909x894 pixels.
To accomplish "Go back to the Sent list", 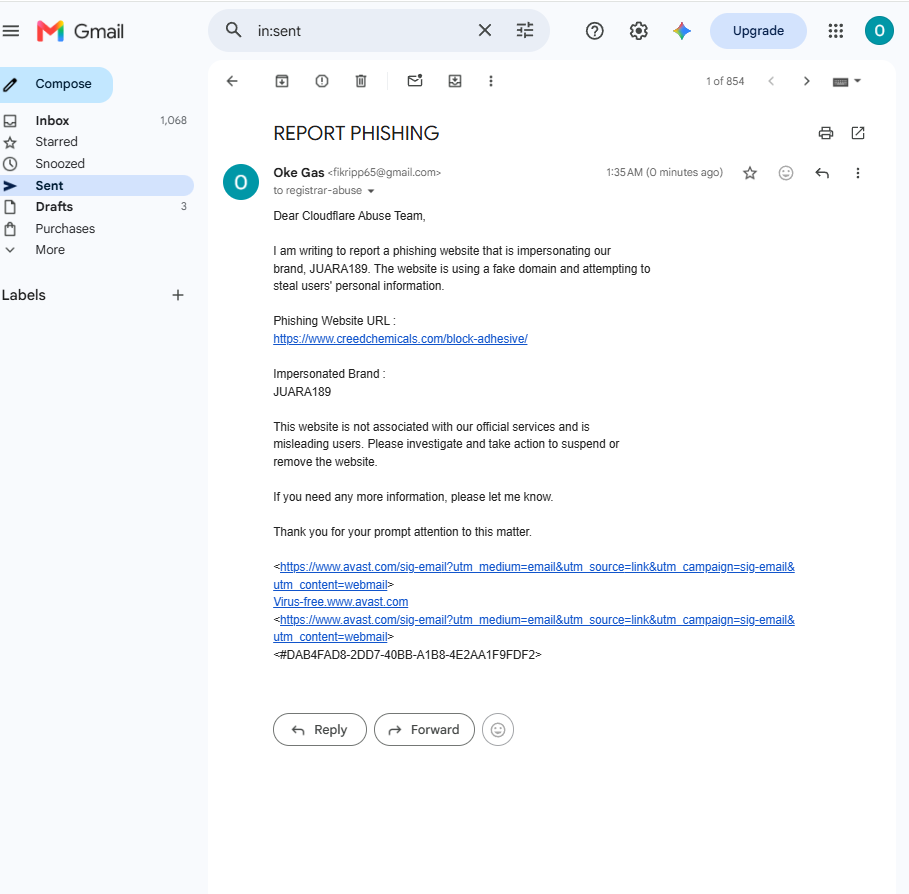I will pos(232,81).
